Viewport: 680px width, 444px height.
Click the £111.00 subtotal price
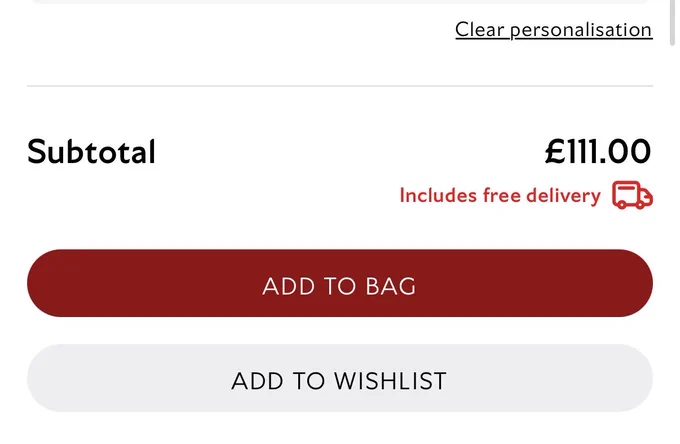(598, 152)
